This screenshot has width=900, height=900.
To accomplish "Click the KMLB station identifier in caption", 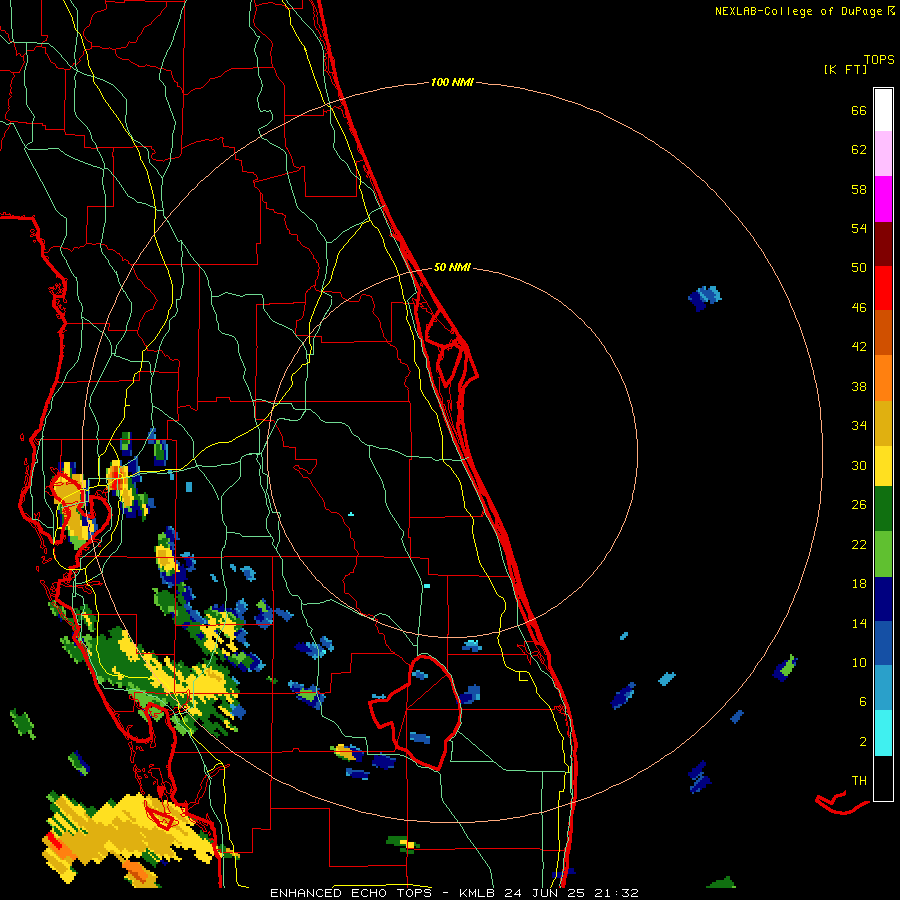I will (479, 893).
